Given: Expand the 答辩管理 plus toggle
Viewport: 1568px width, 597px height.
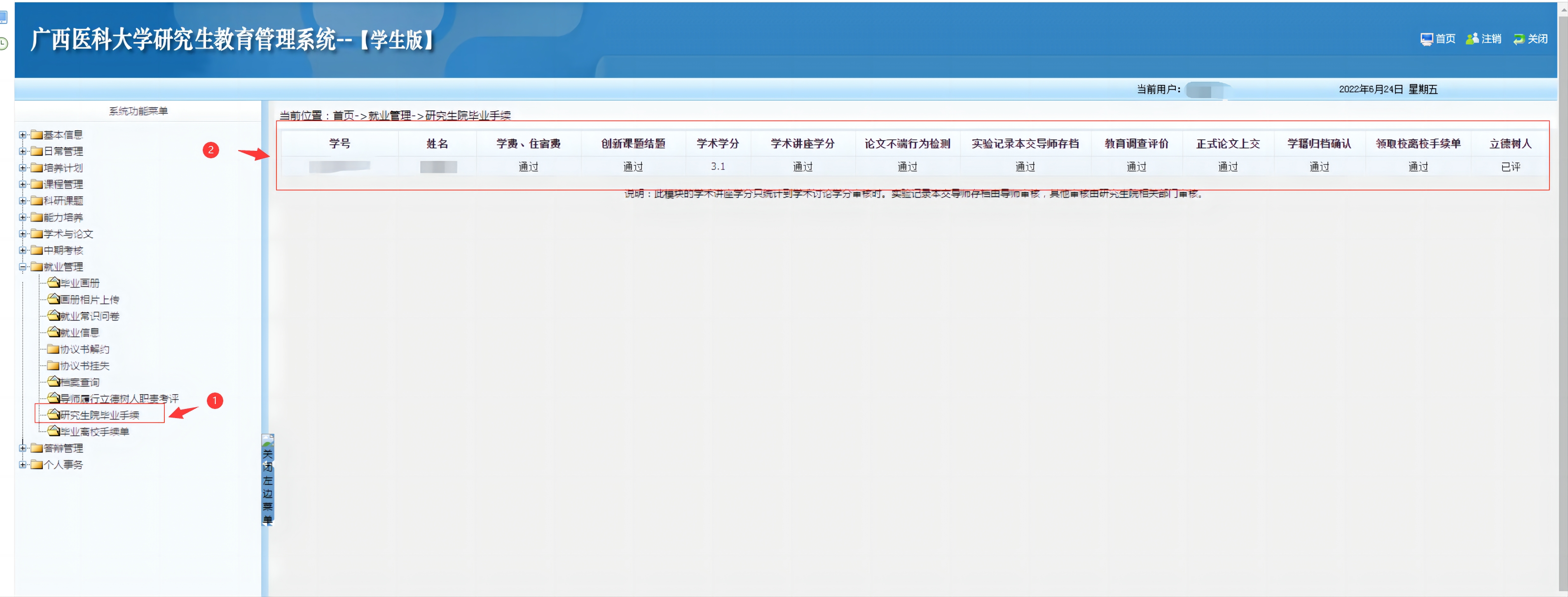Looking at the screenshot, I should click(x=23, y=448).
